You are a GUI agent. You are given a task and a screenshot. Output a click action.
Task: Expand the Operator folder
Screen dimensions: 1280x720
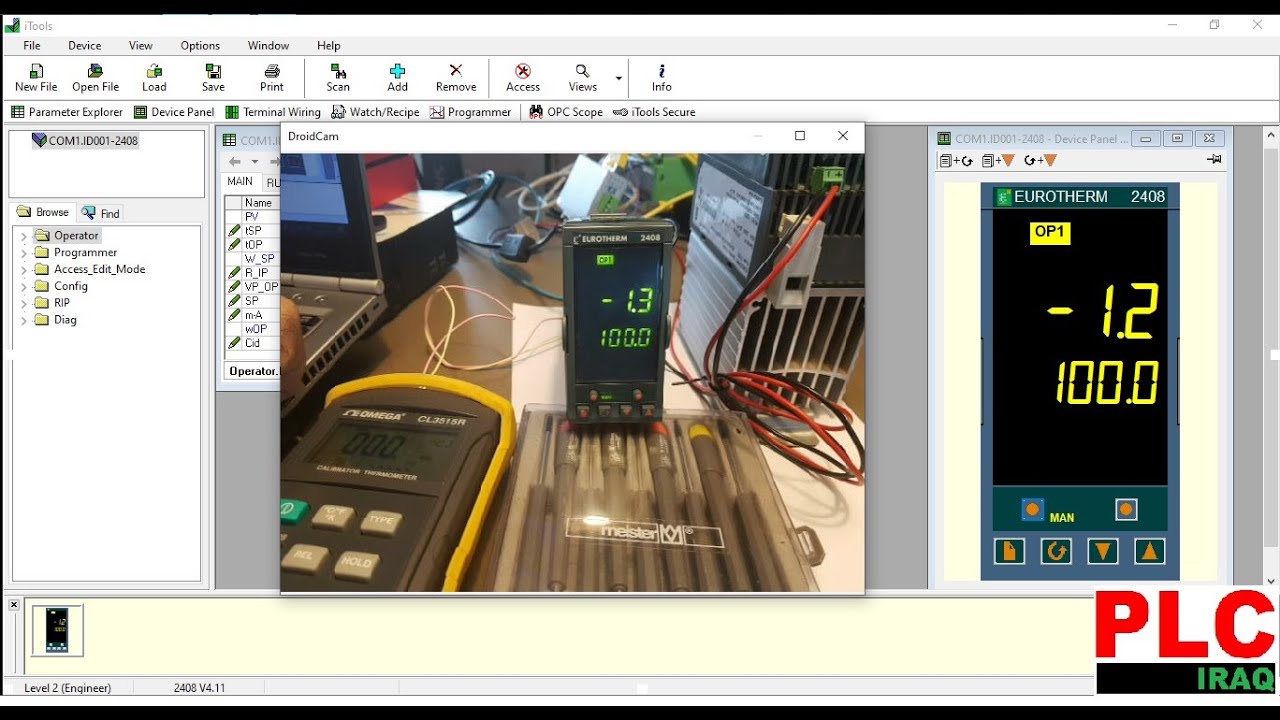(x=24, y=236)
